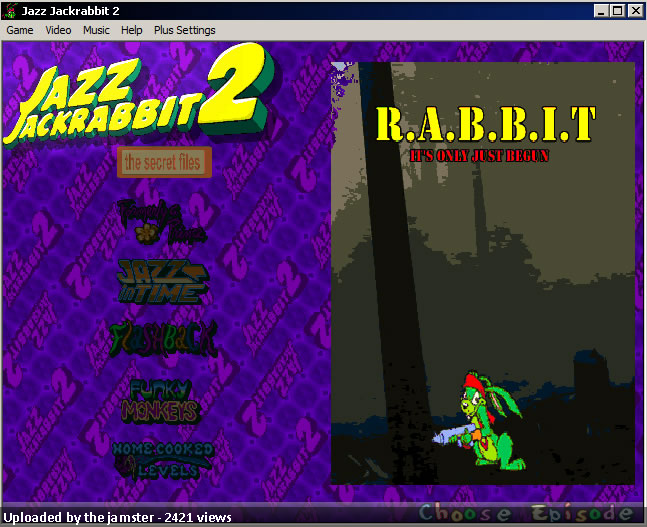Open the Home Cooked Levels episode

click(x=163, y=459)
